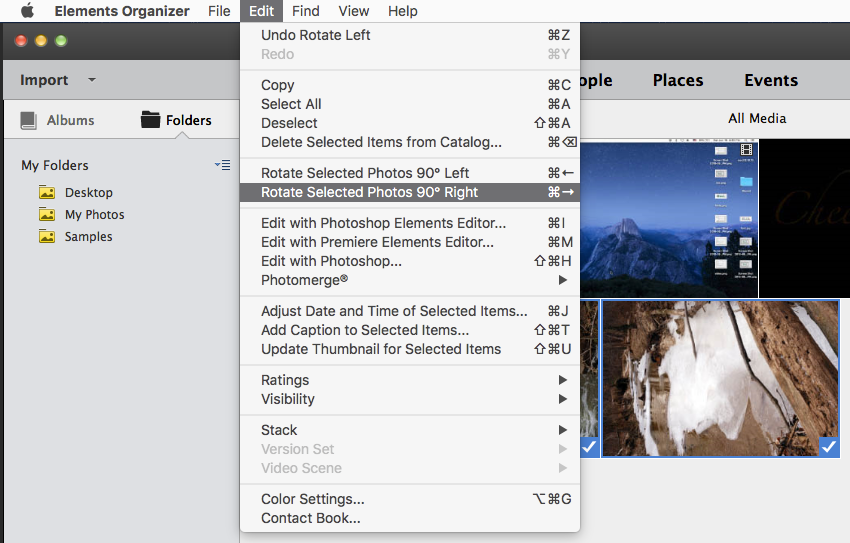Toggle checkmark on the partially hidden photo
Screen dimensions: 850x543
point(590,447)
